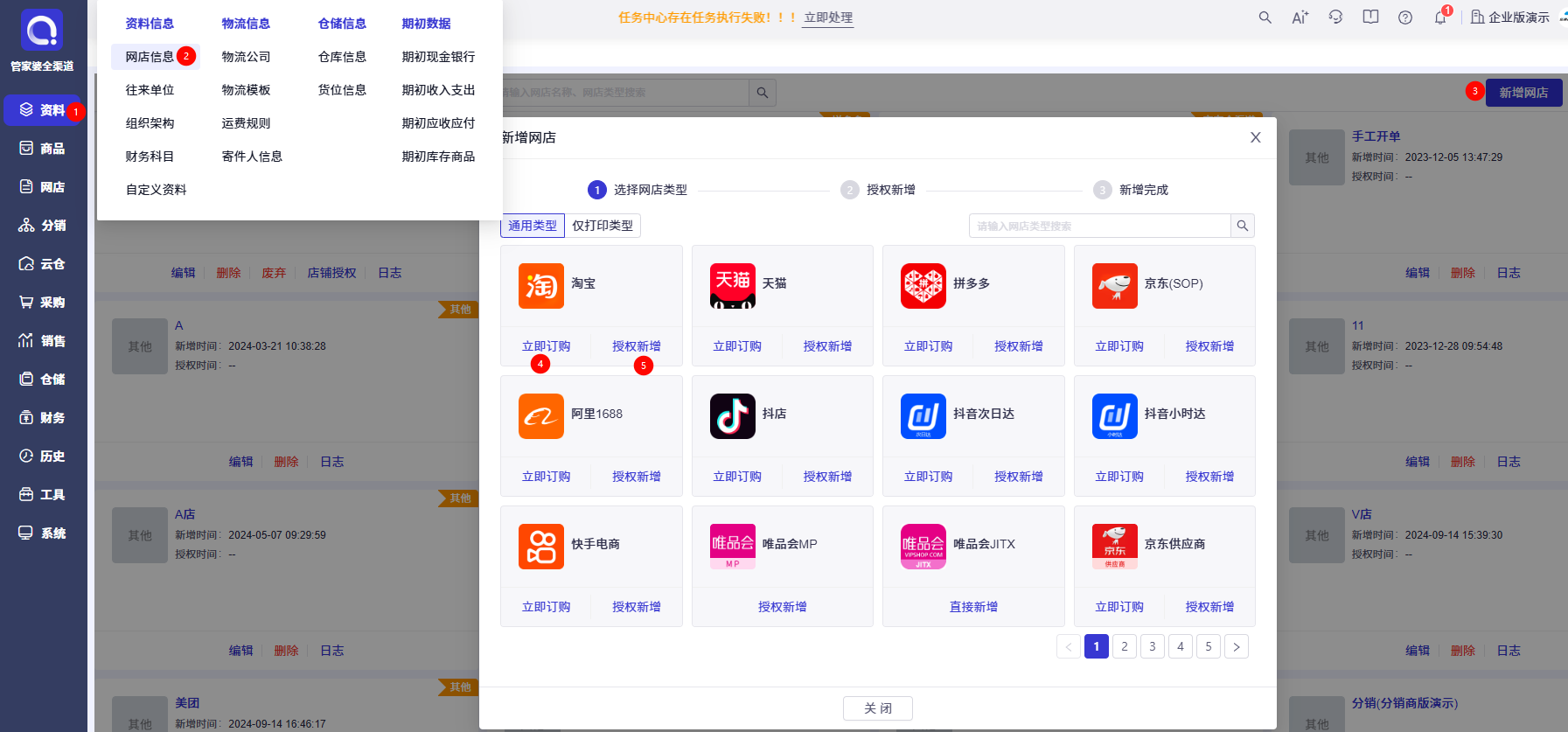Open the 系统 sidebar section
The height and width of the screenshot is (732, 1568).
point(42,533)
